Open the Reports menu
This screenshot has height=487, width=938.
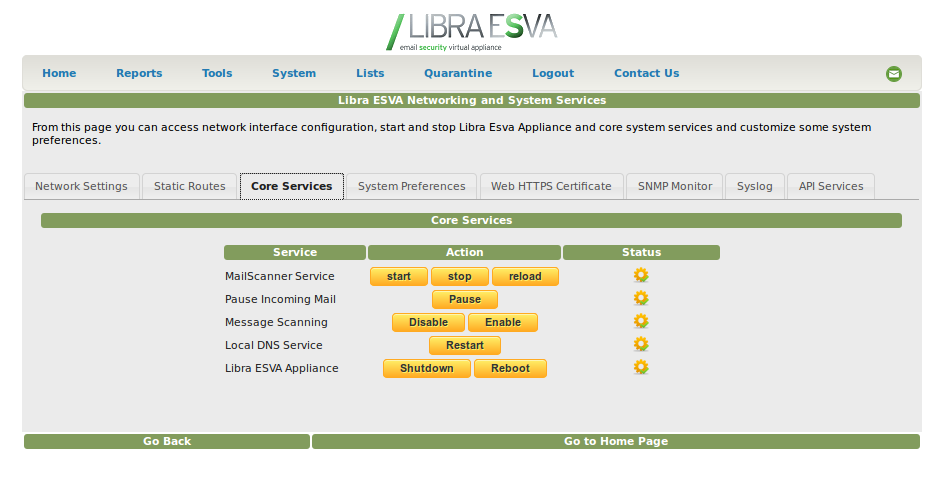point(139,73)
